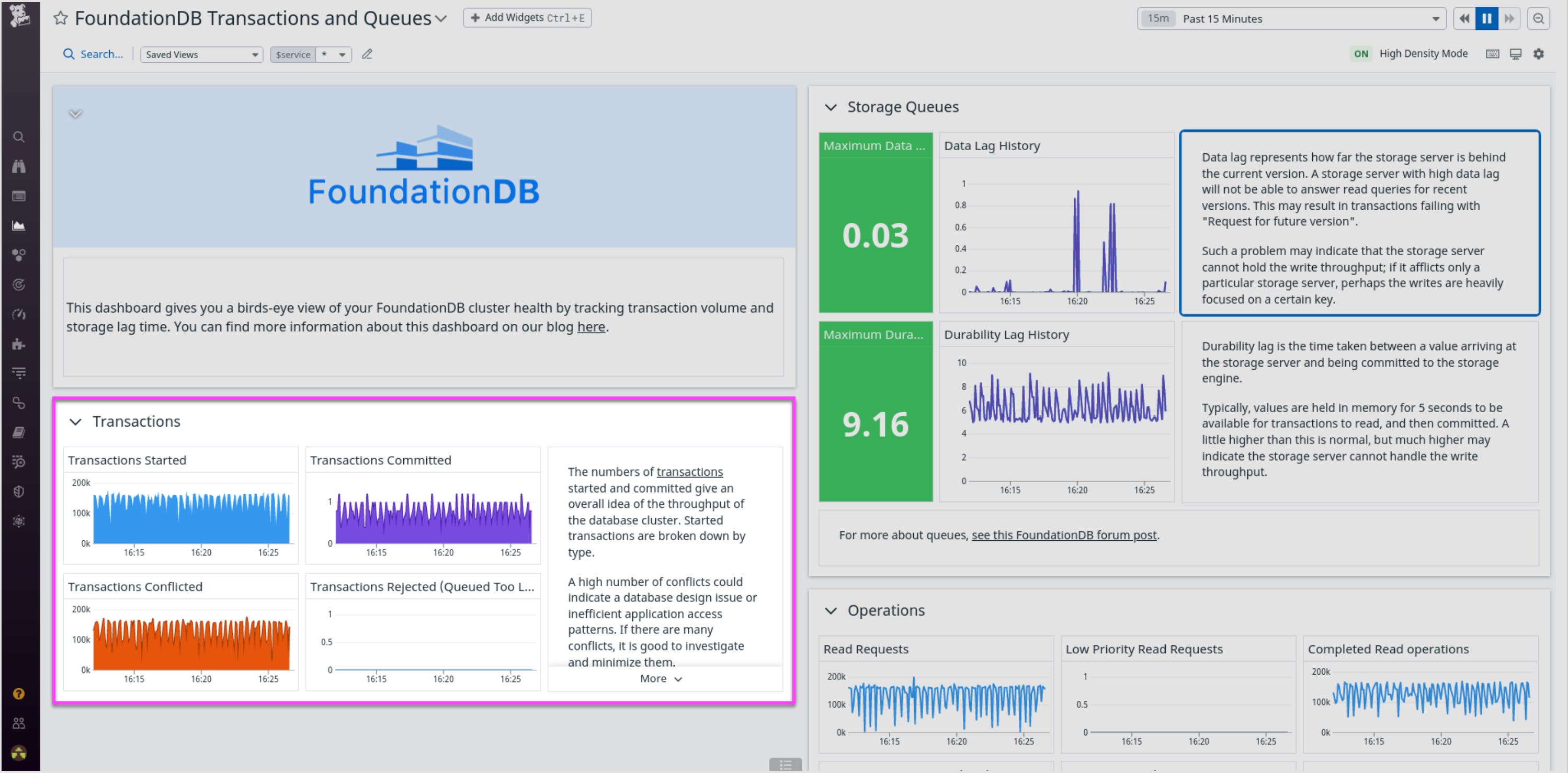Click the help question mark icon
1568x773 pixels.
[x=19, y=694]
